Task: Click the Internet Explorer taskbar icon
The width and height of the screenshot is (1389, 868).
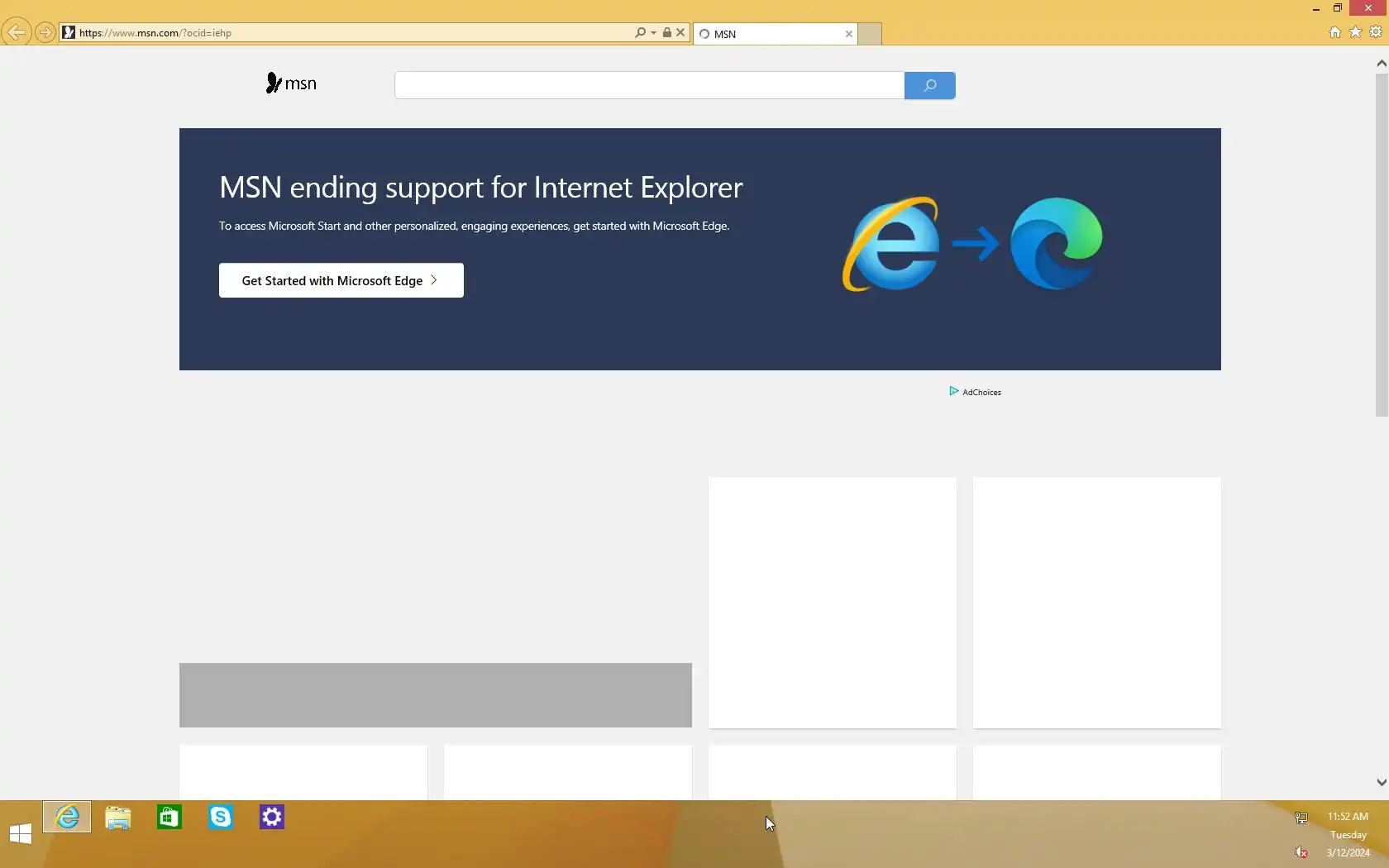Action: (x=67, y=818)
